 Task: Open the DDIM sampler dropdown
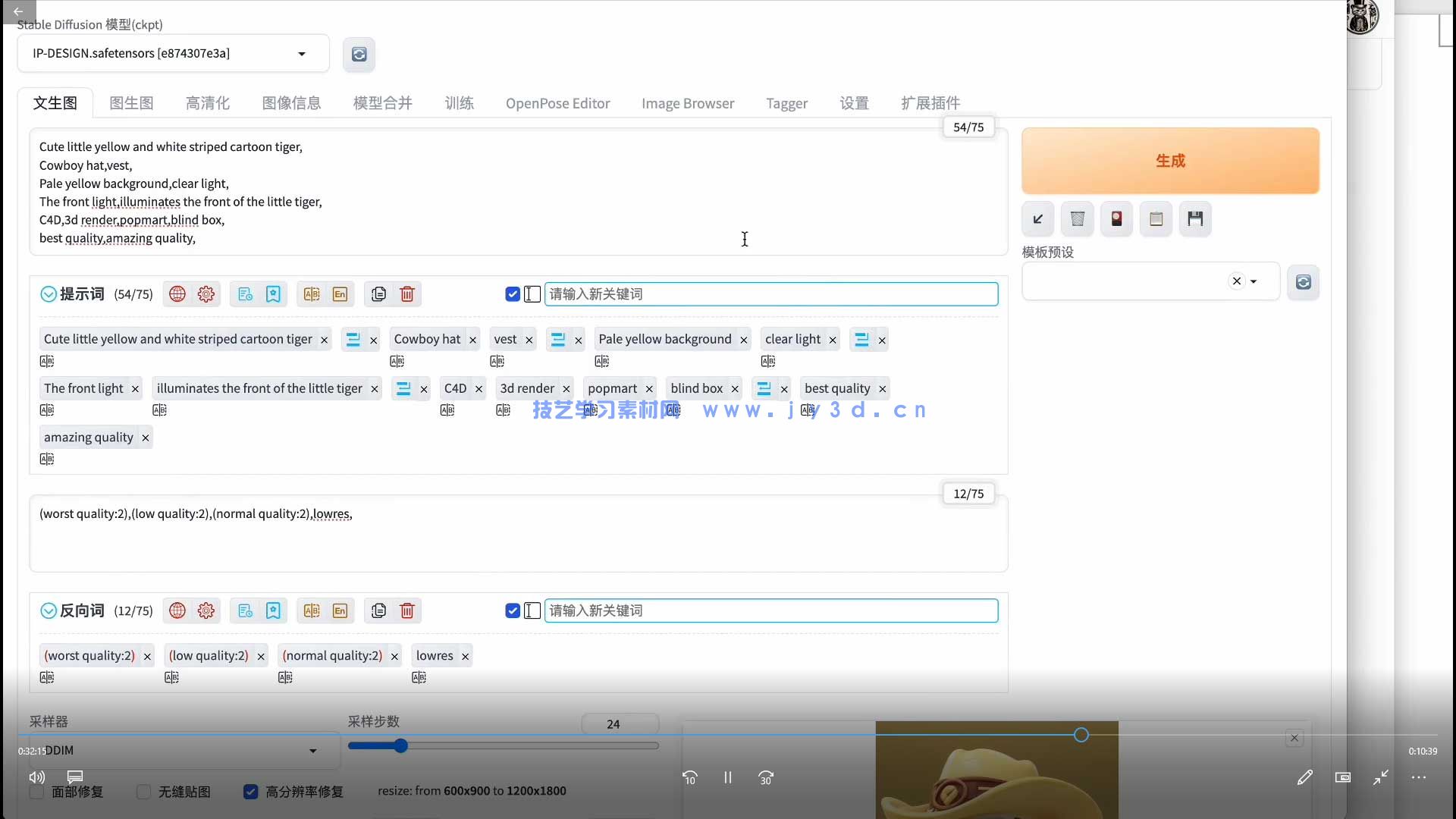click(x=311, y=751)
